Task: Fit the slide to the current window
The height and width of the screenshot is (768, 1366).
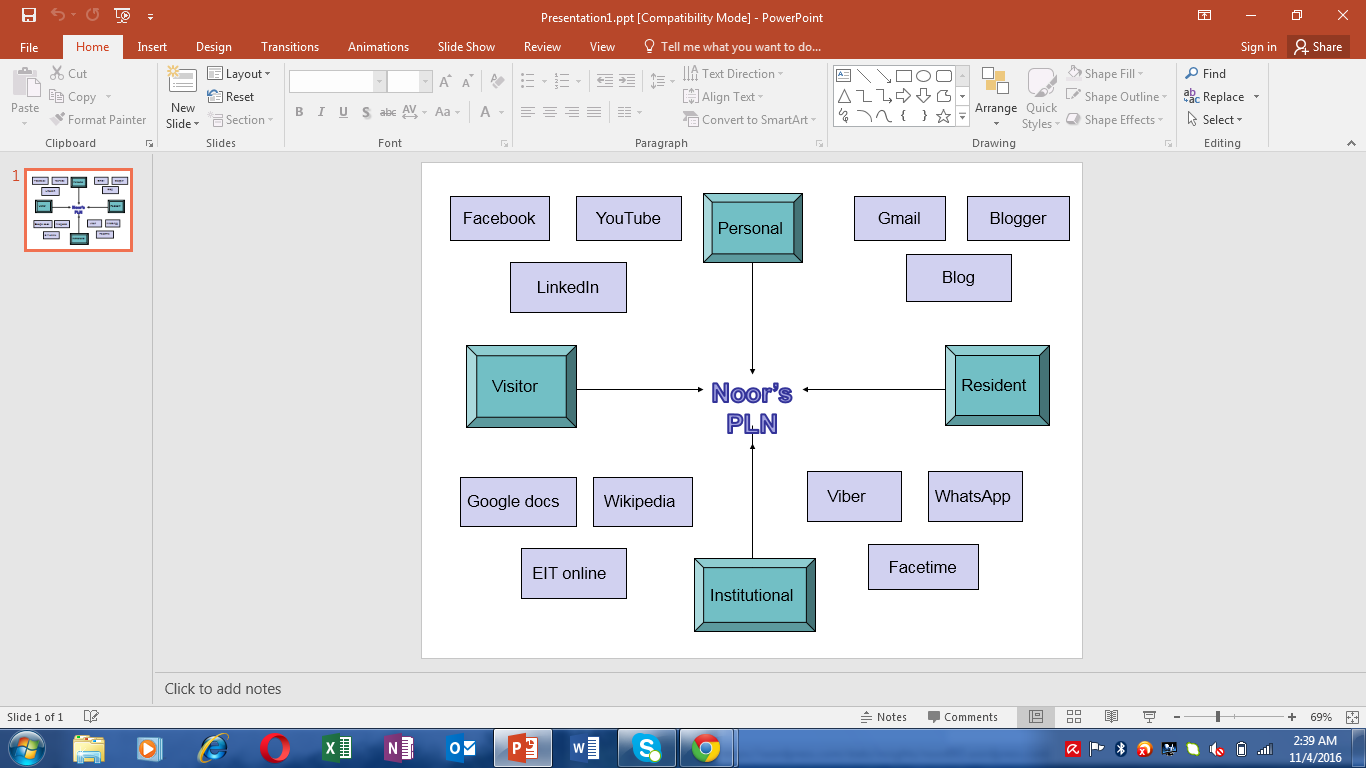Action: pos(1350,717)
